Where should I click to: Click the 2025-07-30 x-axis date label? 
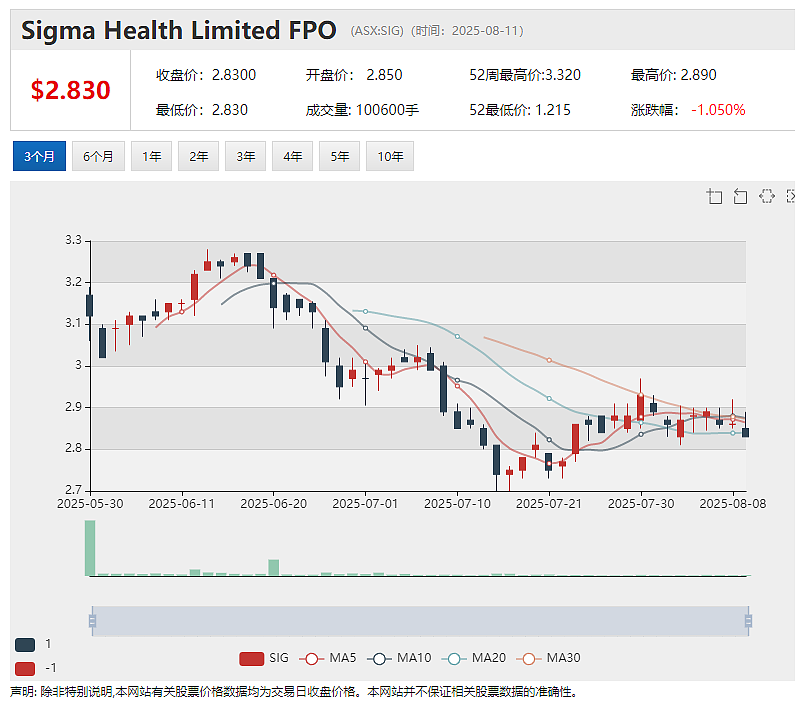[641, 504]
